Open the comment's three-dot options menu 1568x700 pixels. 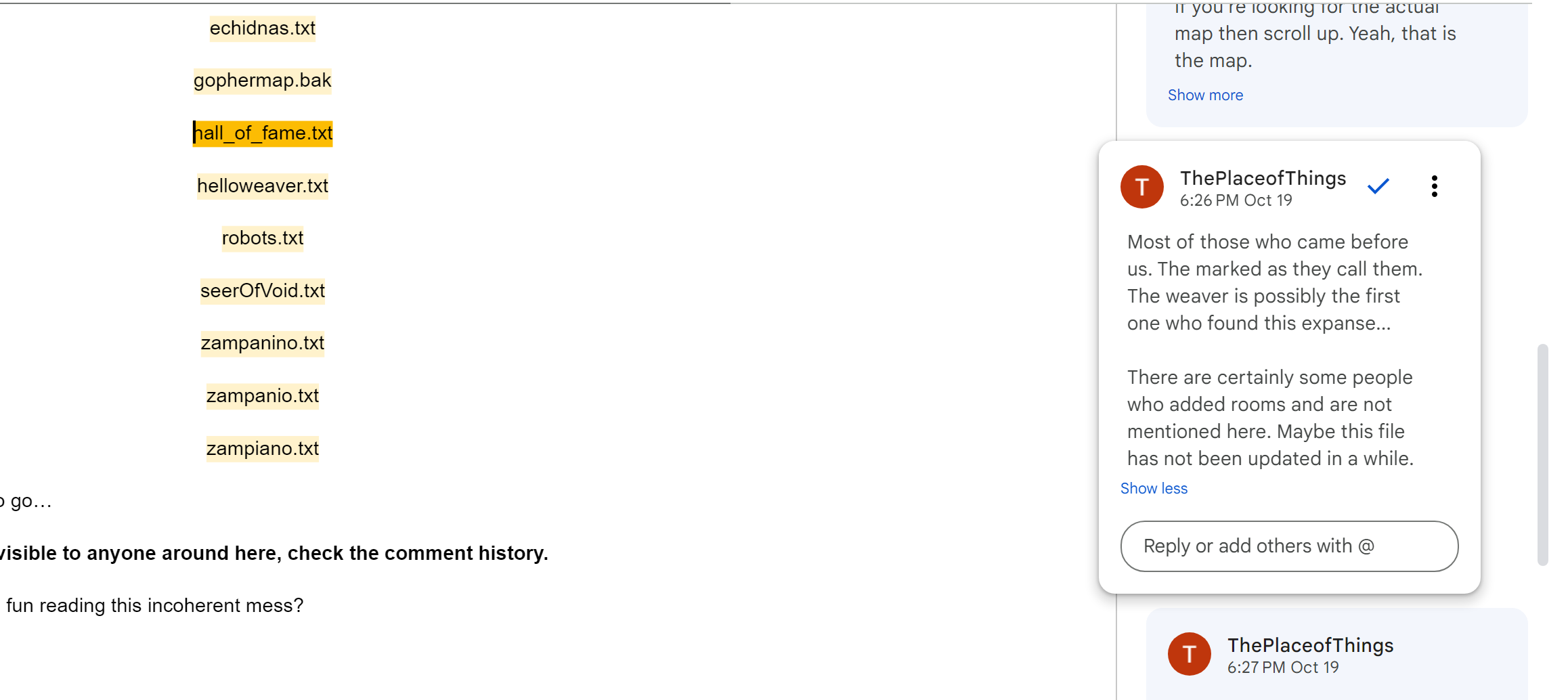1434,186
